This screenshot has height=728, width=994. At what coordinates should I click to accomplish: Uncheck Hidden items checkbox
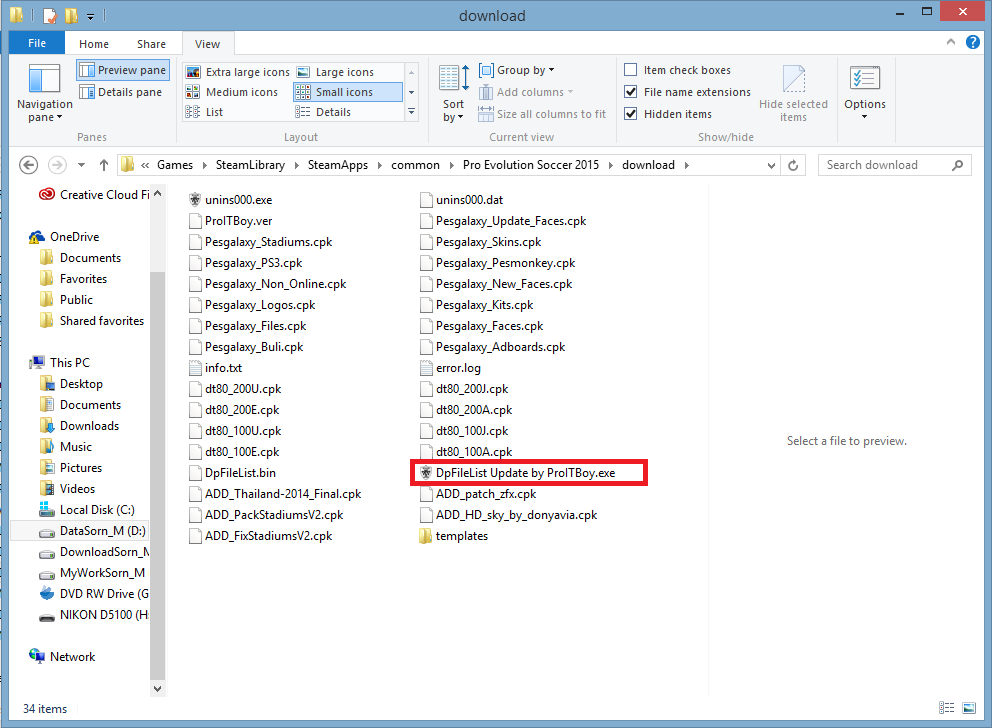coord(631,114)
